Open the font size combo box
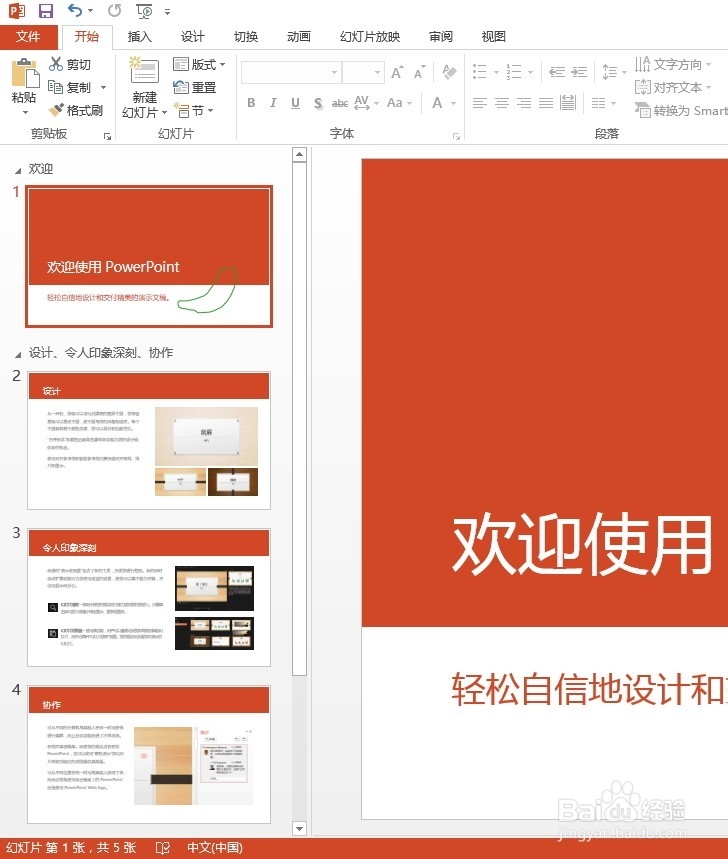The height and width of the screenshot is (859, 728). point(363,72)
